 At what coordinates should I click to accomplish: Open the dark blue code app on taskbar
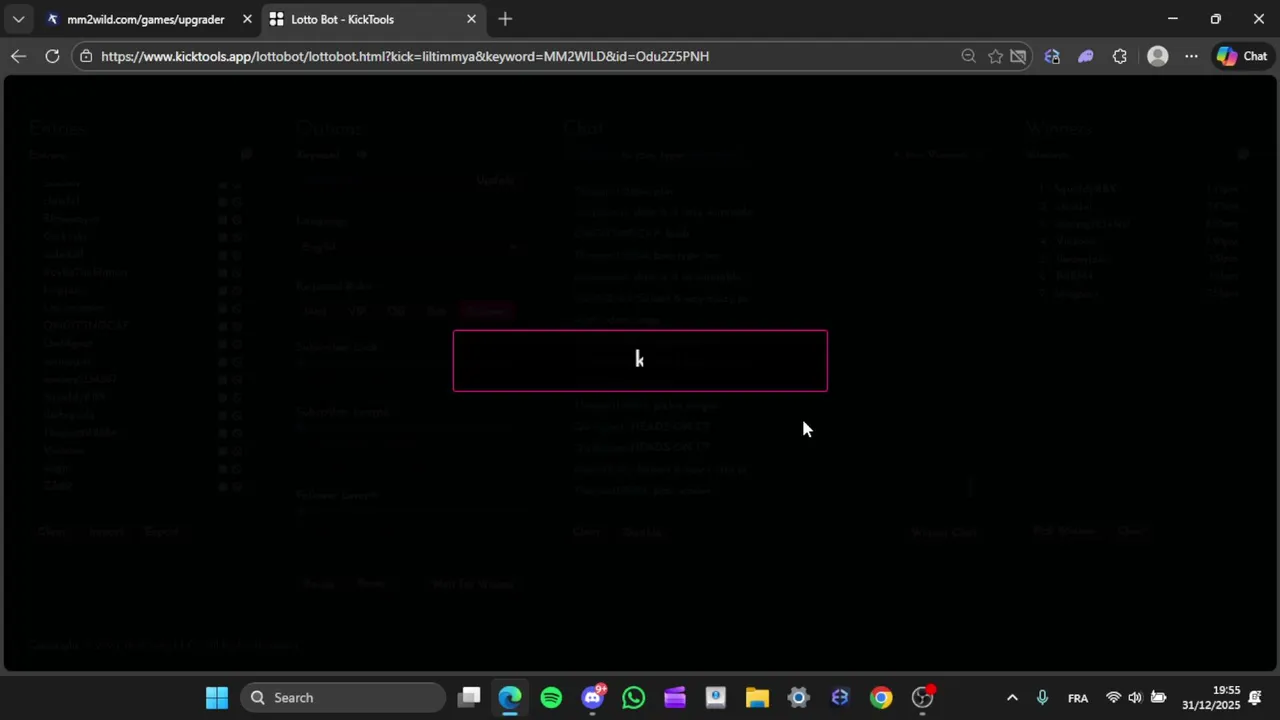coord(839,697)
